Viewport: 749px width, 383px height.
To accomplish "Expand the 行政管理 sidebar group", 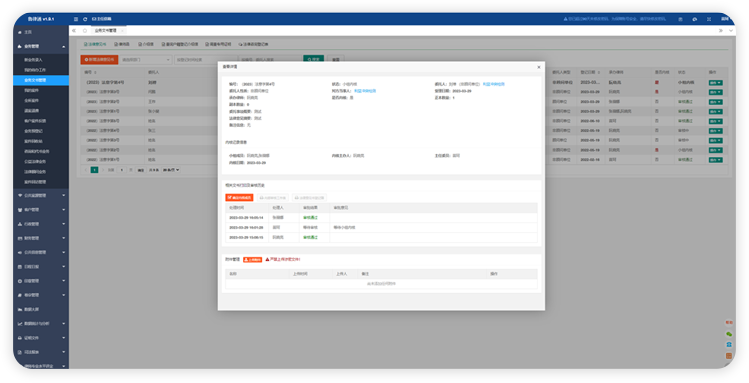I will [41, 224].
